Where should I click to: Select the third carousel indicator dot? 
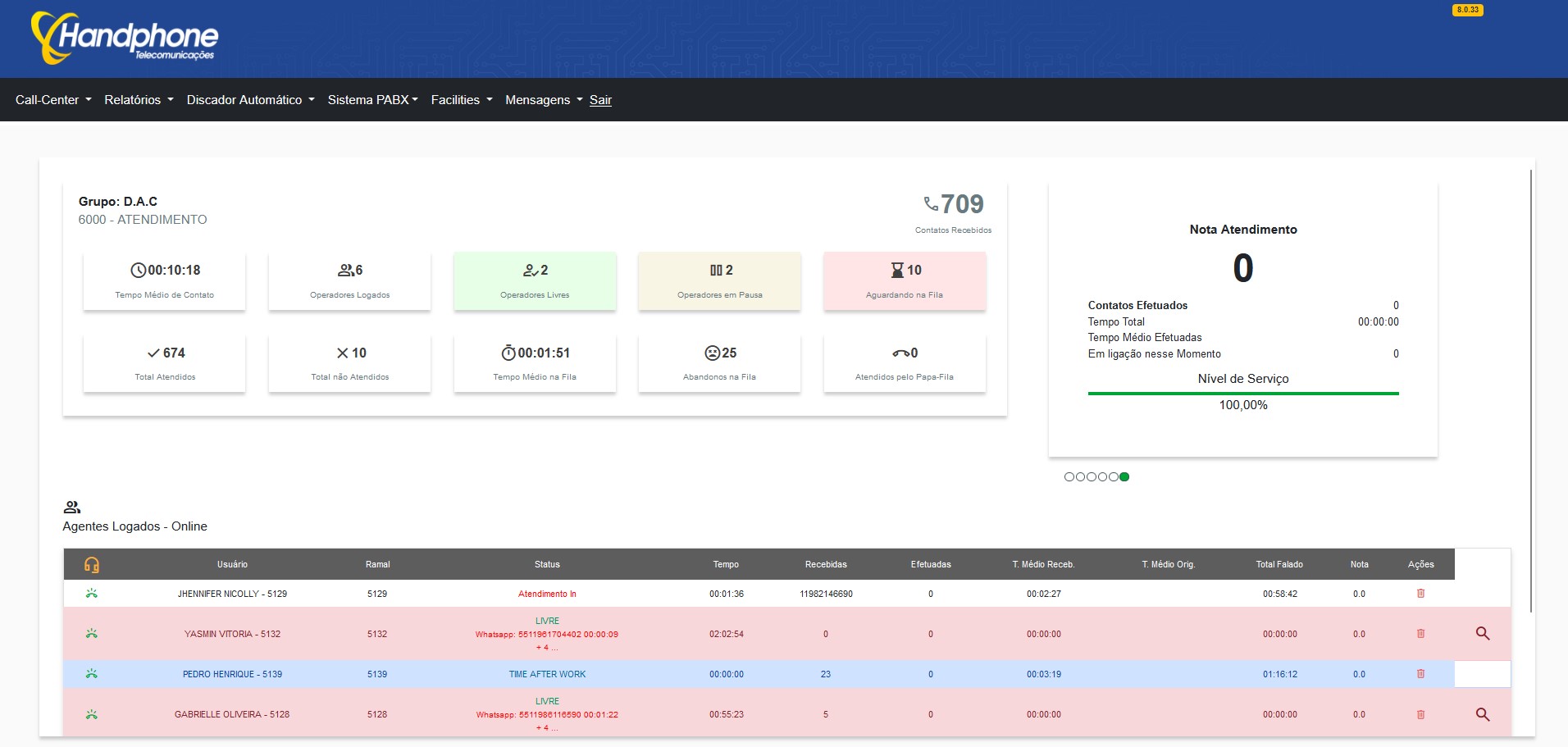point(1091,477)
